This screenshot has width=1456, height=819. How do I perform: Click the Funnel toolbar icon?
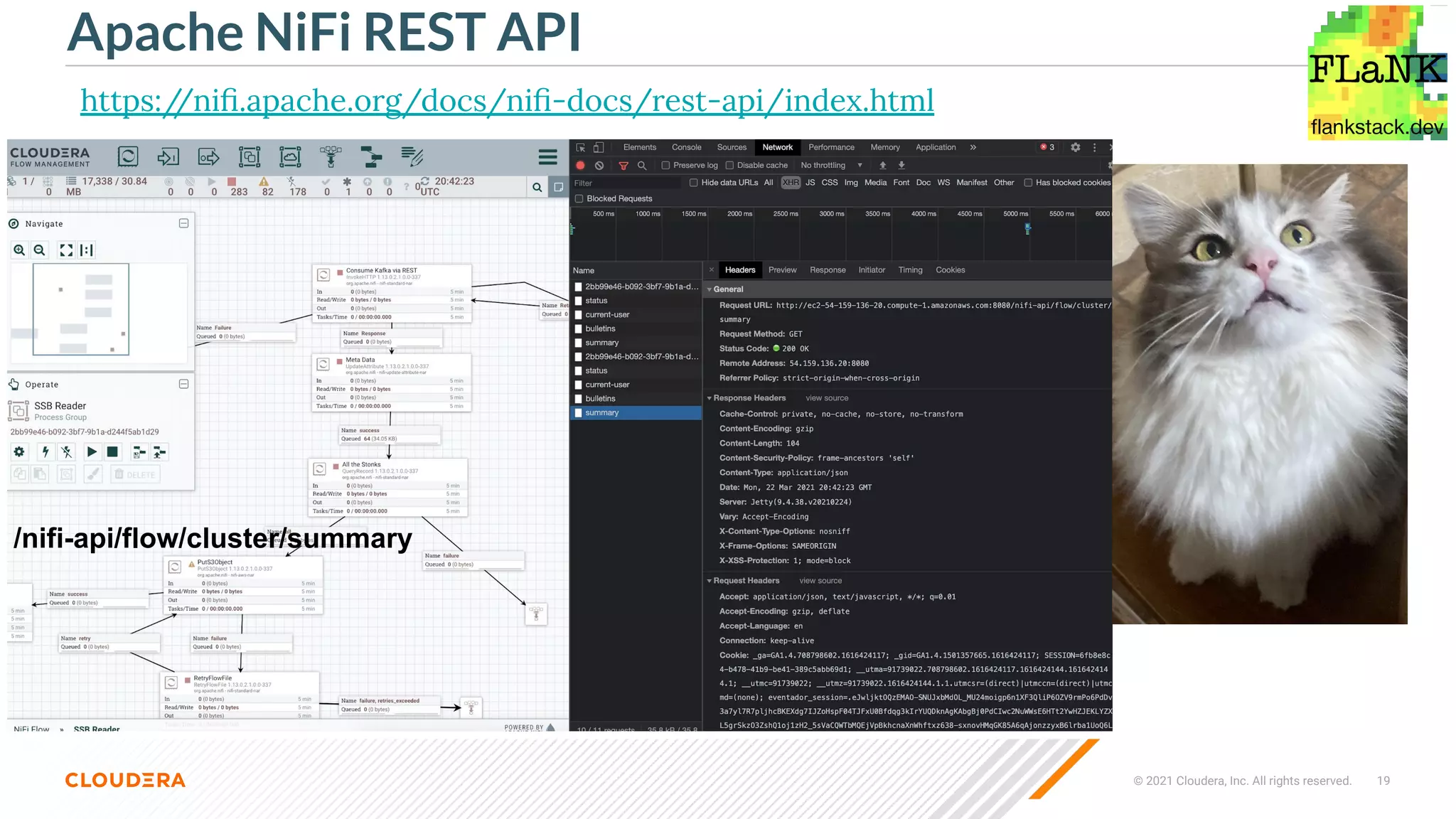click(x=331, y=156)
